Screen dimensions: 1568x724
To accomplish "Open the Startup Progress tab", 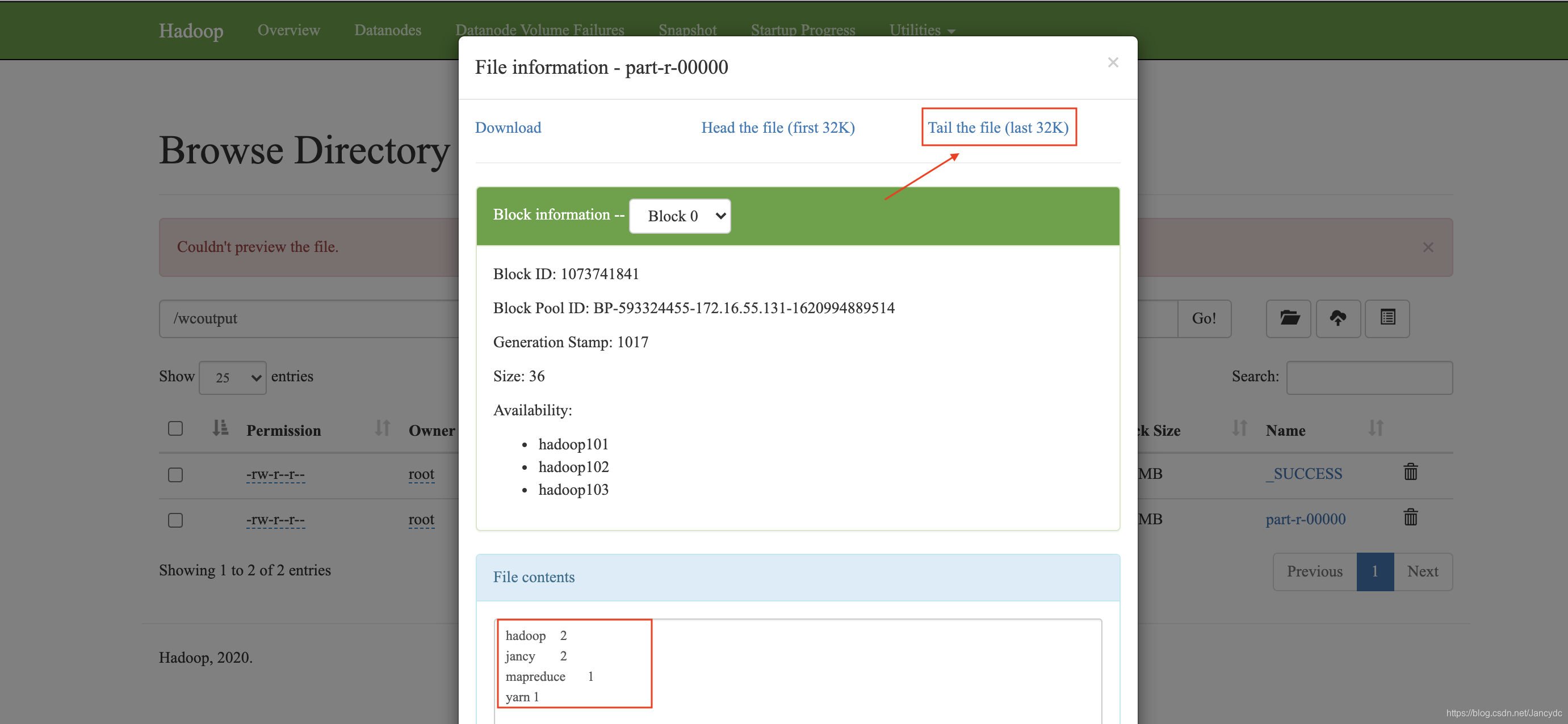I will tap(803, 30).
